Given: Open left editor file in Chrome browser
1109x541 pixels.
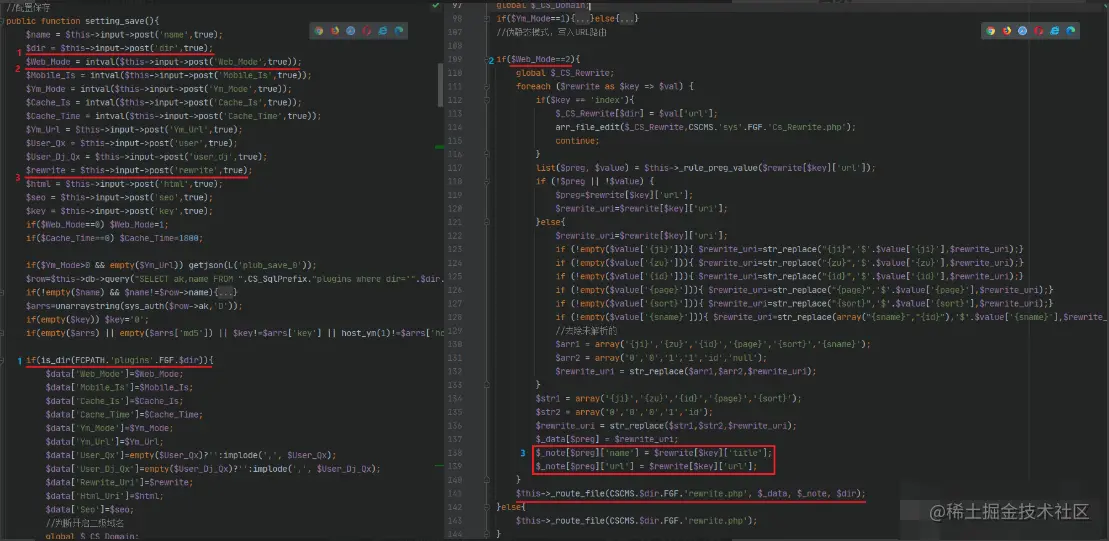Looking at the screenshot, I should (319, 31).
